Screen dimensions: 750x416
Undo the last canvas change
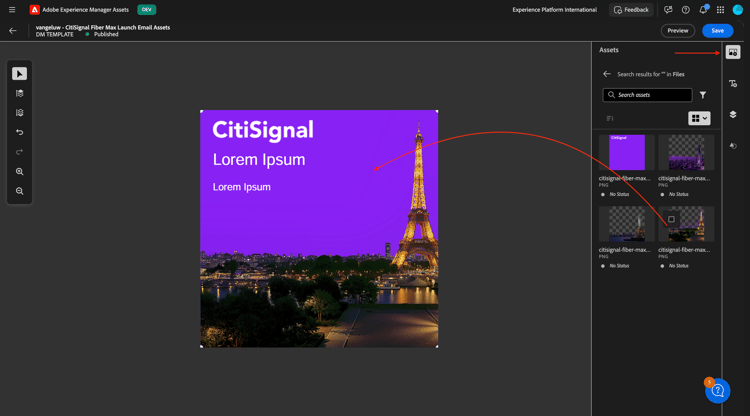(x=20, y=132)
